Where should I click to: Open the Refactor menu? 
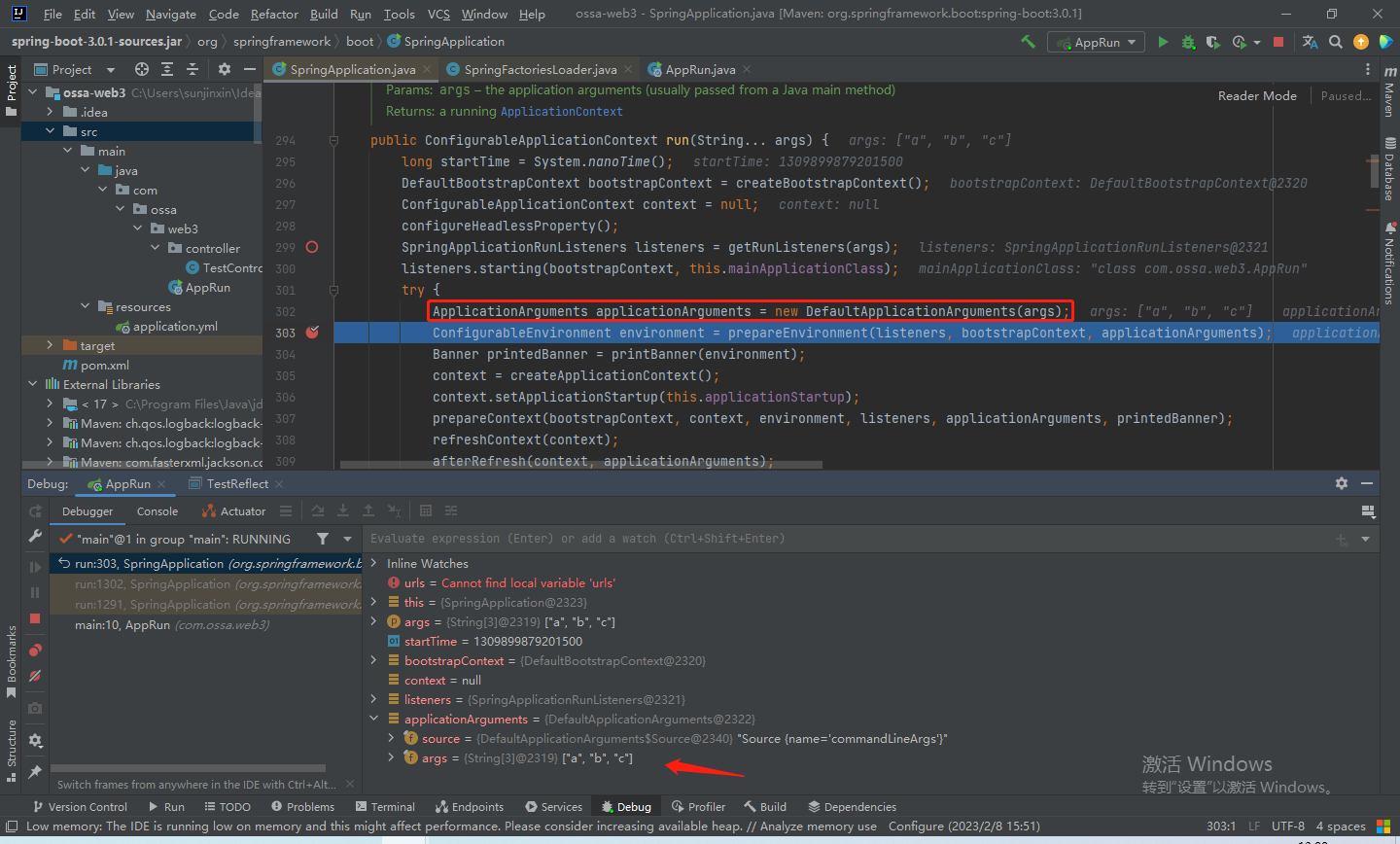(x=274, y=14)
